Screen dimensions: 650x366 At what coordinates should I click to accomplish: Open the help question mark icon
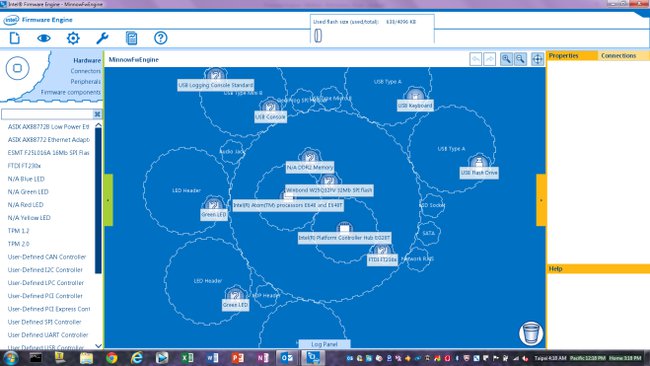coord(161,38)
